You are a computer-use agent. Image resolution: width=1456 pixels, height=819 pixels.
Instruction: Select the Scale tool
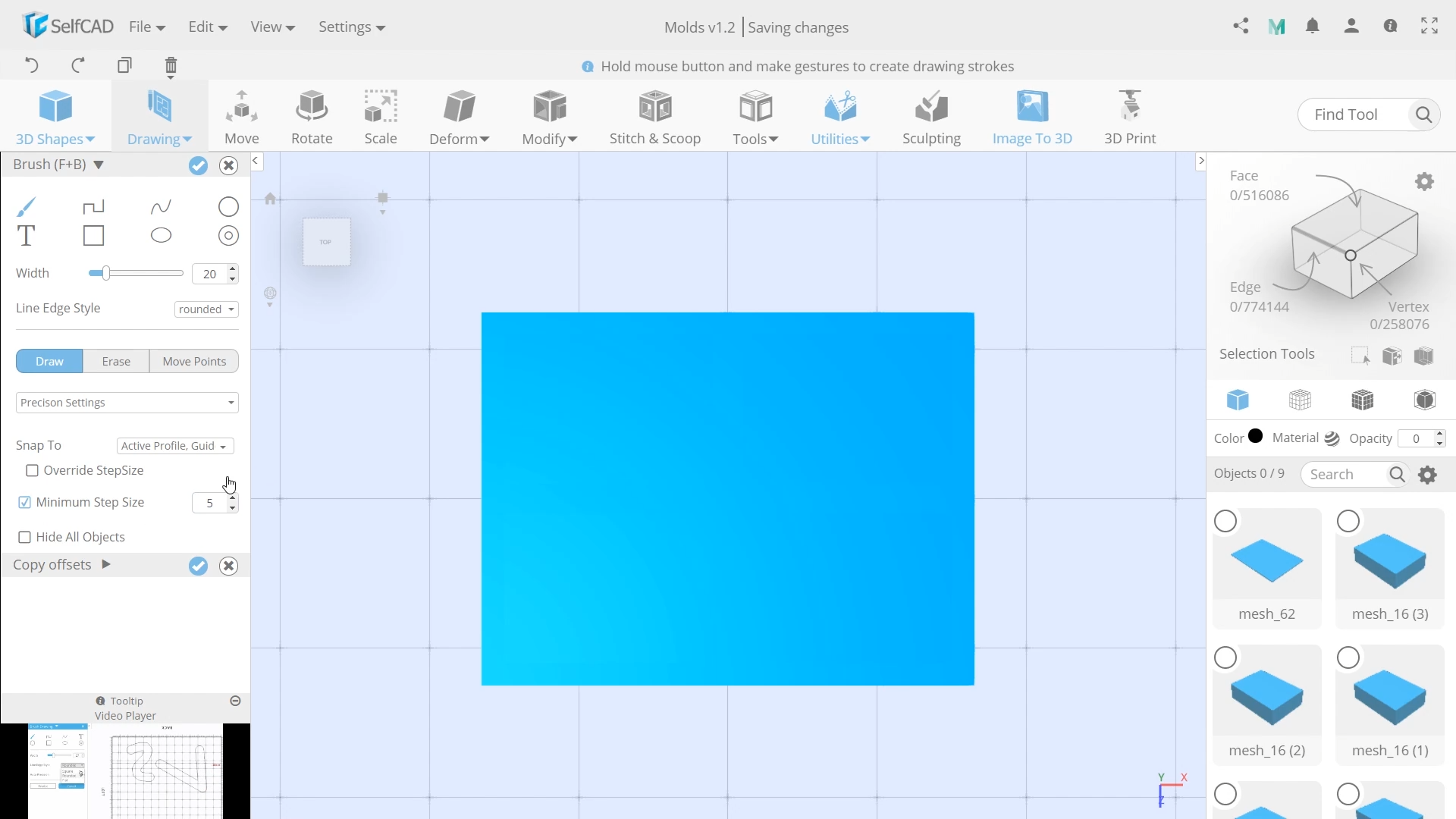(x=381, y=117)
